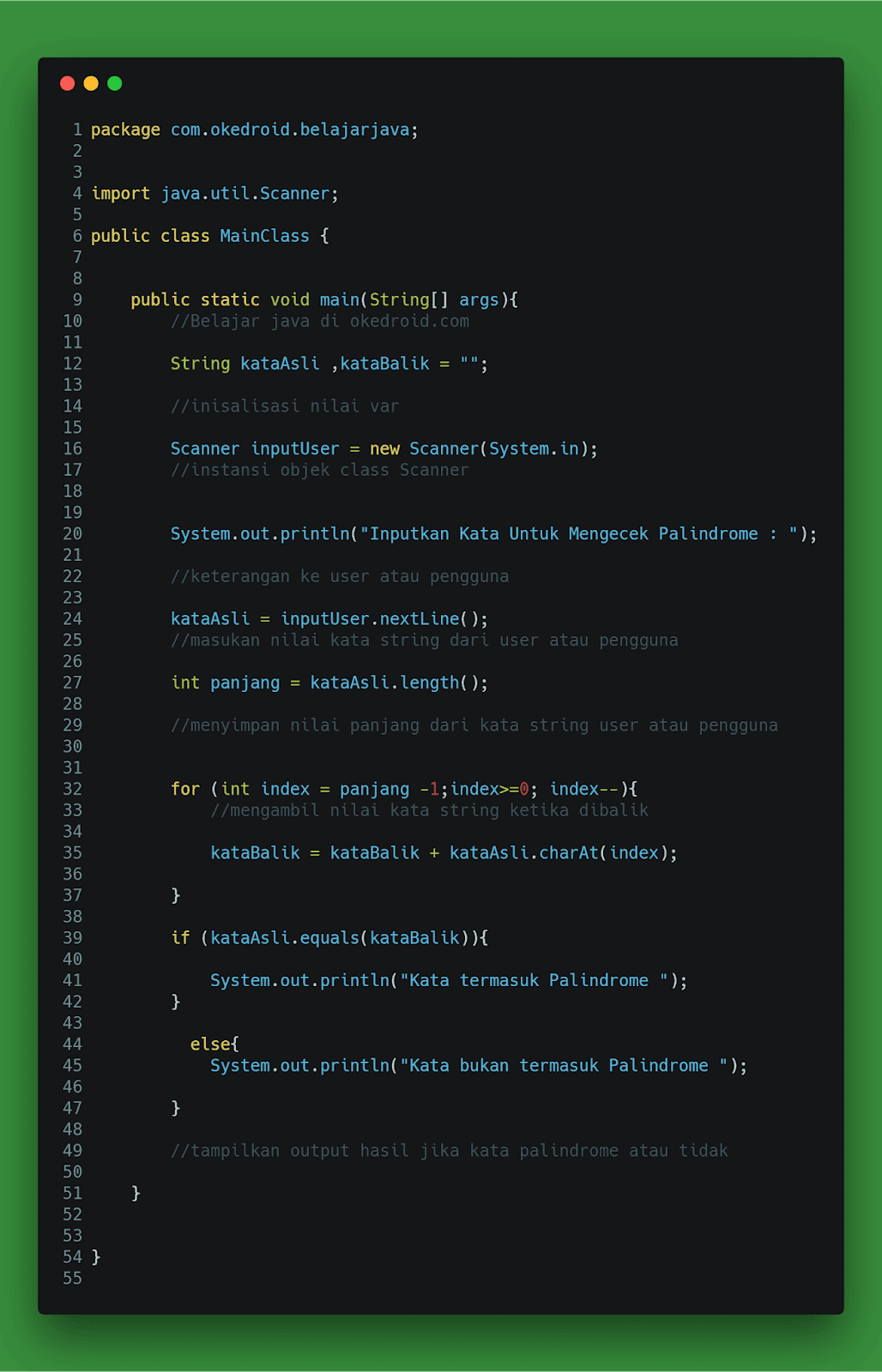Click the green maximize dot

(115, 83)
